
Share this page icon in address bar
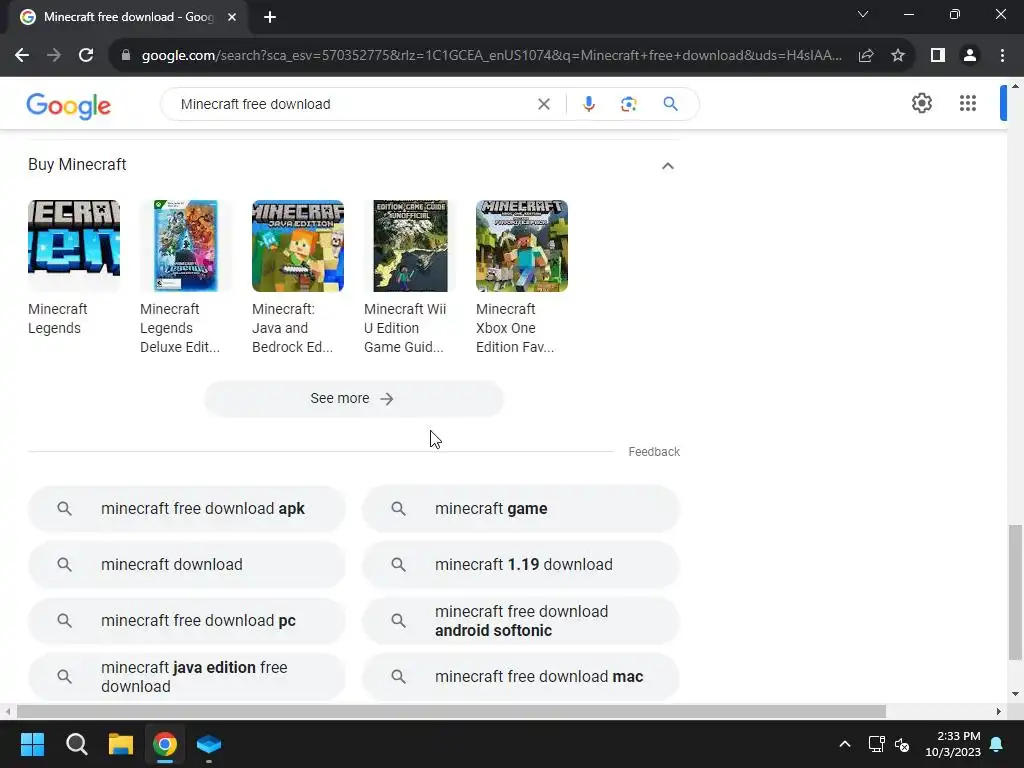[866, 56]
